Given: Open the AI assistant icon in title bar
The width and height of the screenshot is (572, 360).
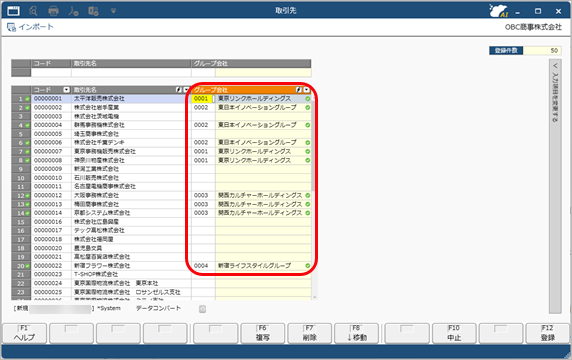Looking at the screenshot, I should [499, 11].
